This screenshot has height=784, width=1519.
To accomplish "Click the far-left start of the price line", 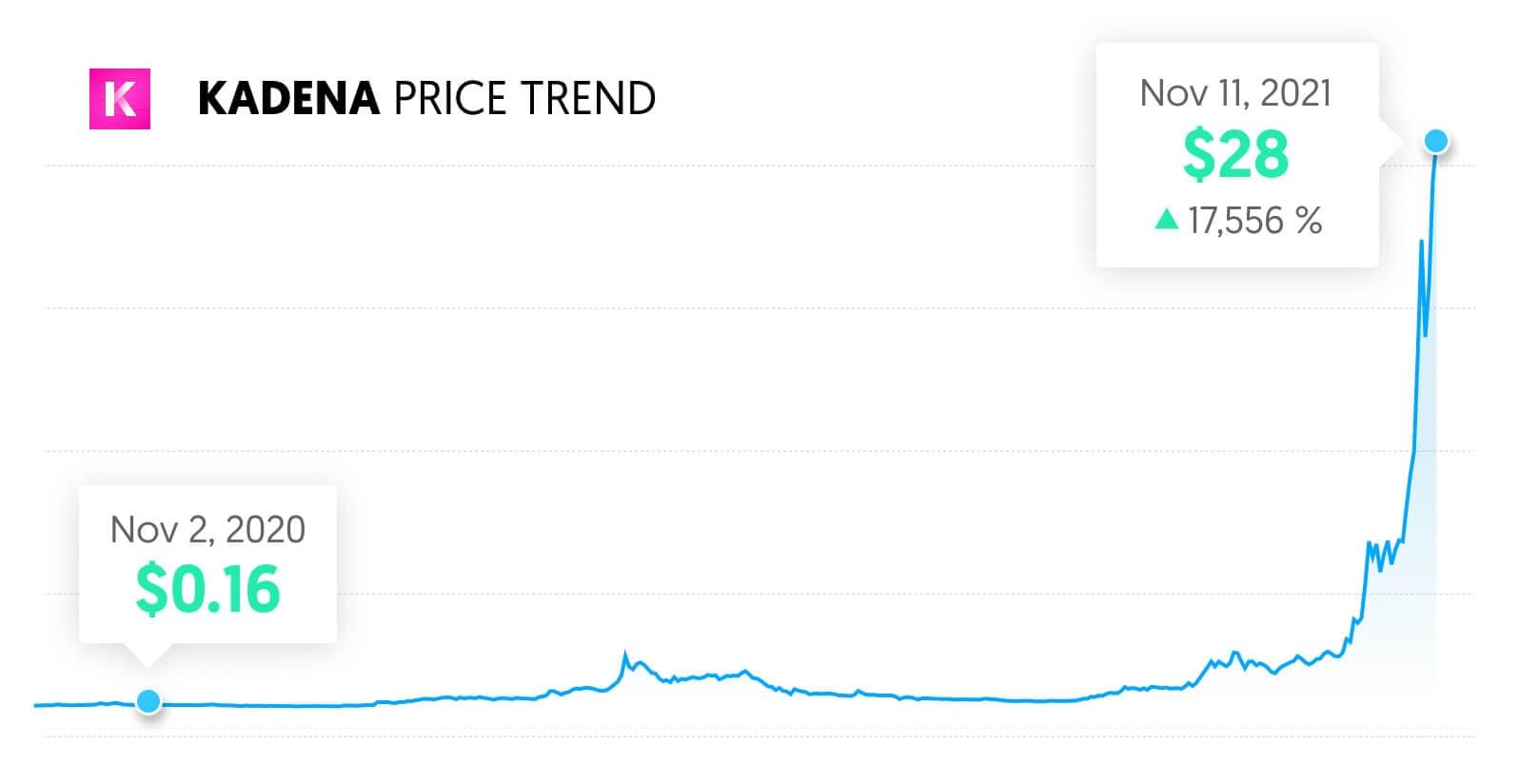I will (x=36, y=705).
